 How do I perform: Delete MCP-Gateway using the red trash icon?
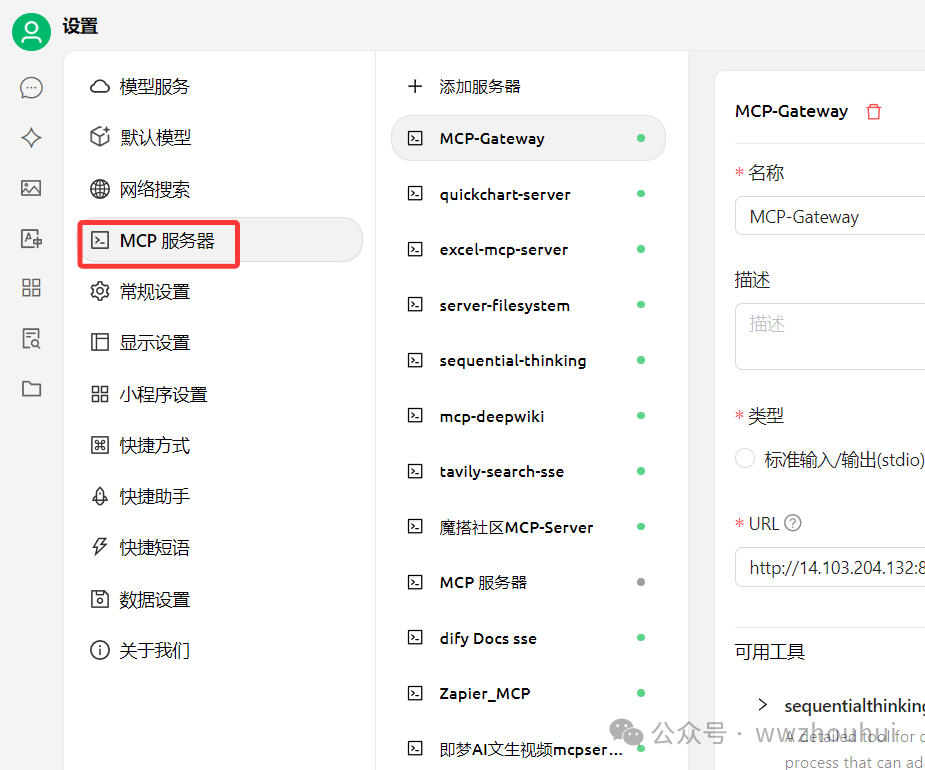[874, 112]
